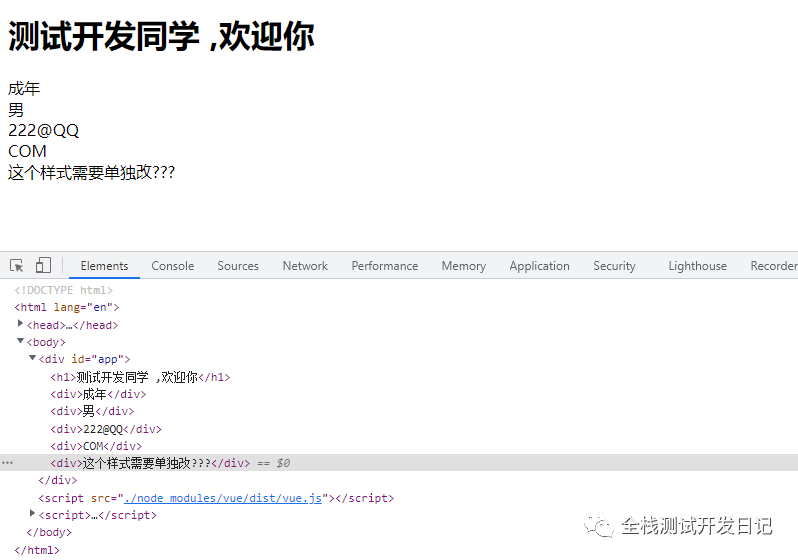Open the Security tab
Viewport: 798px width, 560px height.
pos(614,266)
